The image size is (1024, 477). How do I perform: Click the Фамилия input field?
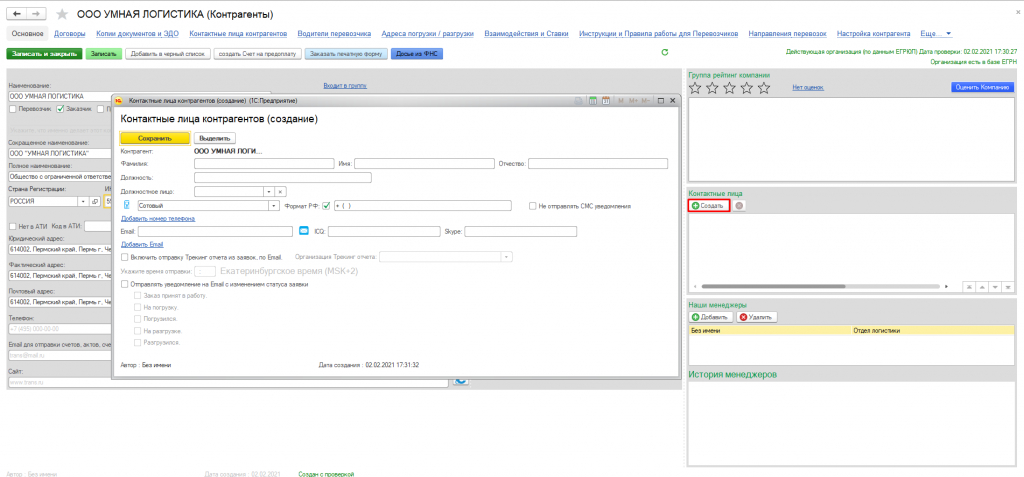(264, 163)
